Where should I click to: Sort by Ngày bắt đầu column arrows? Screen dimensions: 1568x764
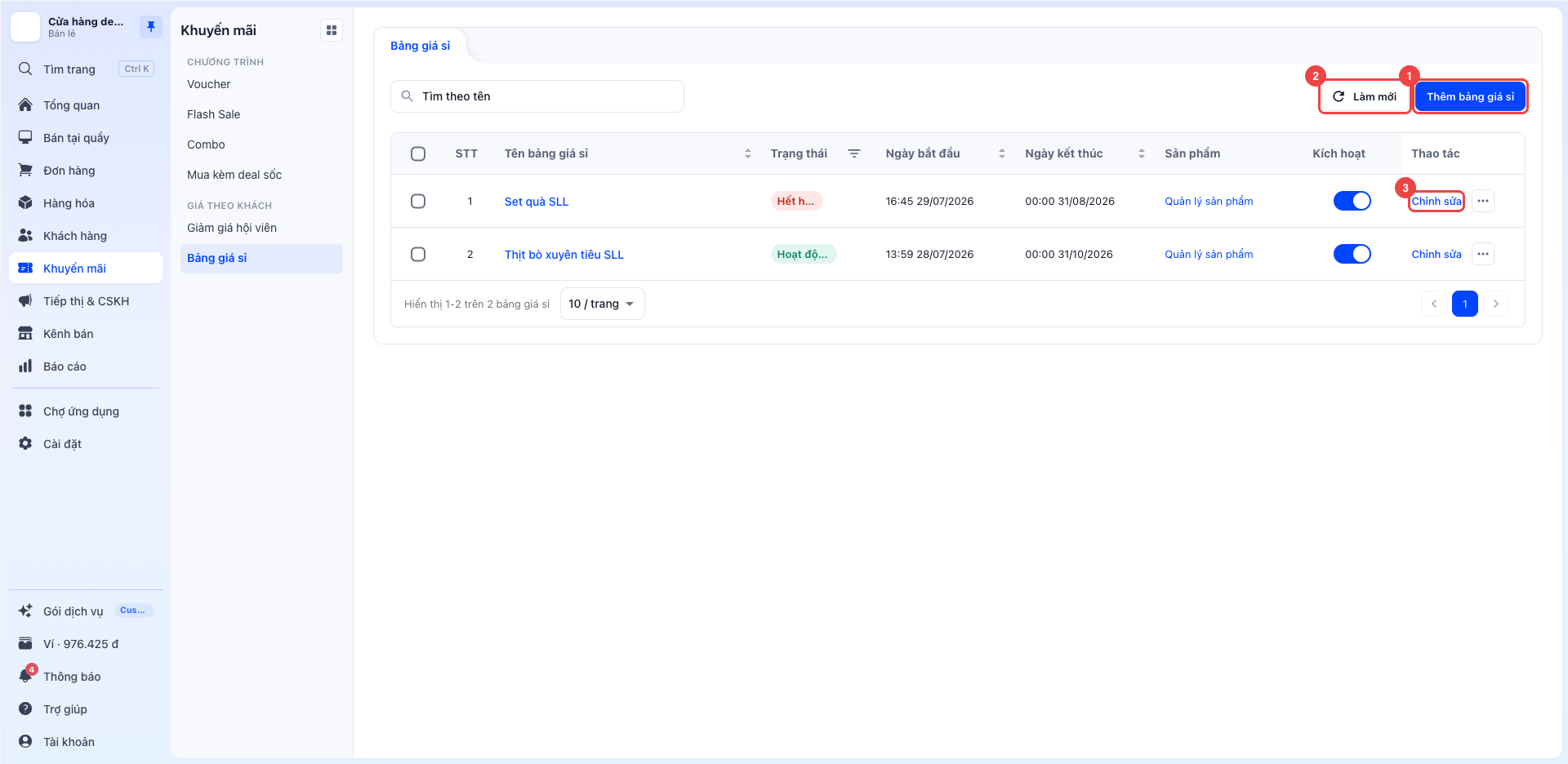[1002, 153]
